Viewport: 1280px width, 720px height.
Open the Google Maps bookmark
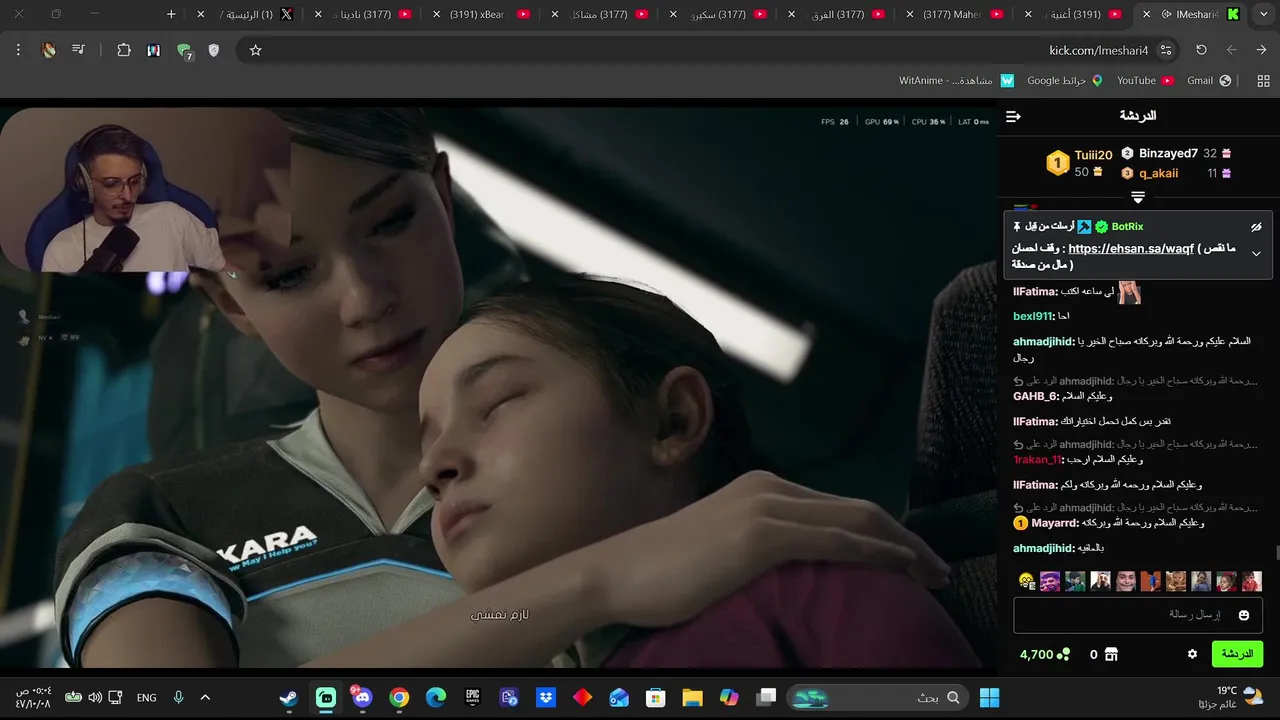coord(1065,80)
